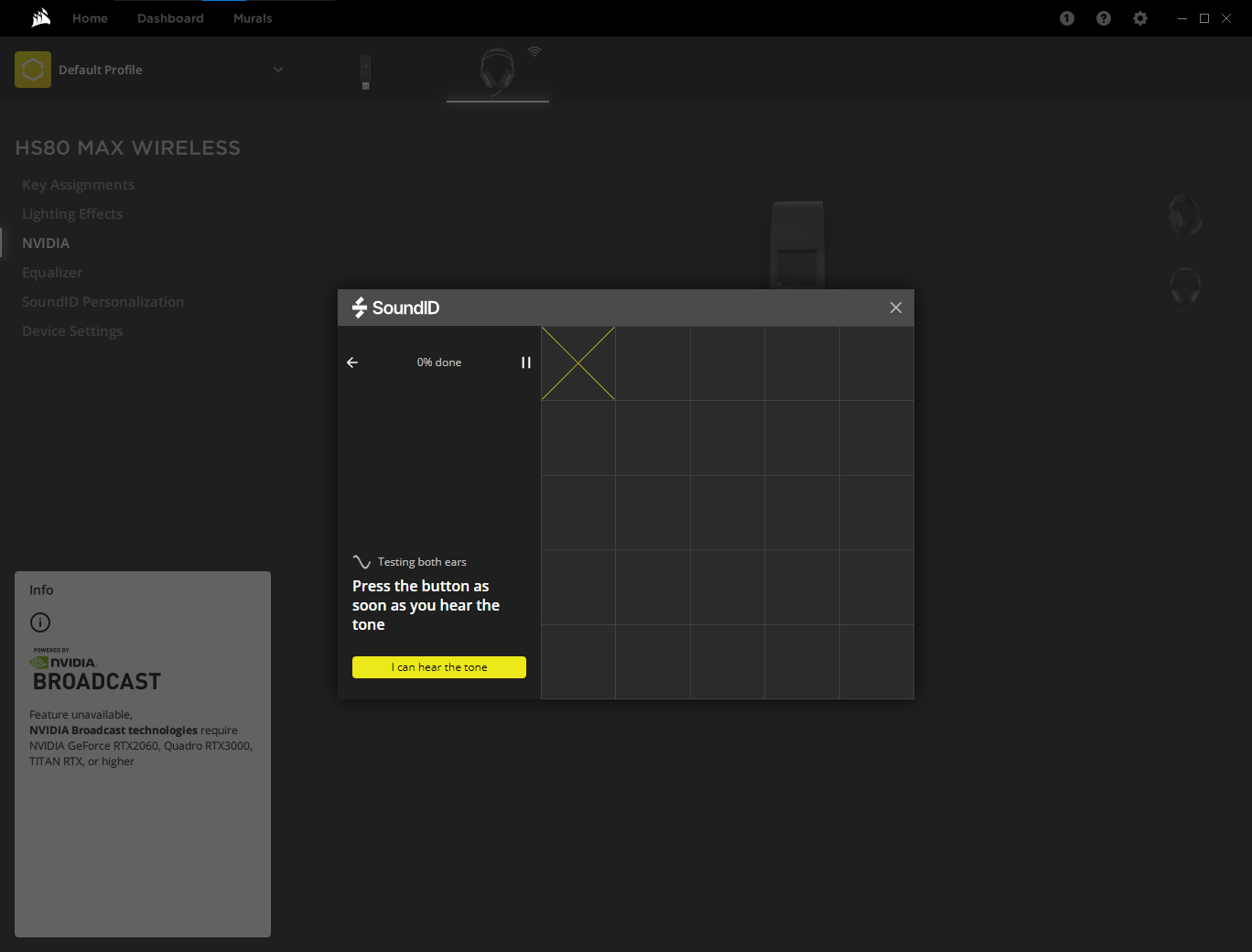The width and height of the screenshot is (1252, 952).
Task: Select the HS80 headset device icon
Action: (x=497, y=71)
